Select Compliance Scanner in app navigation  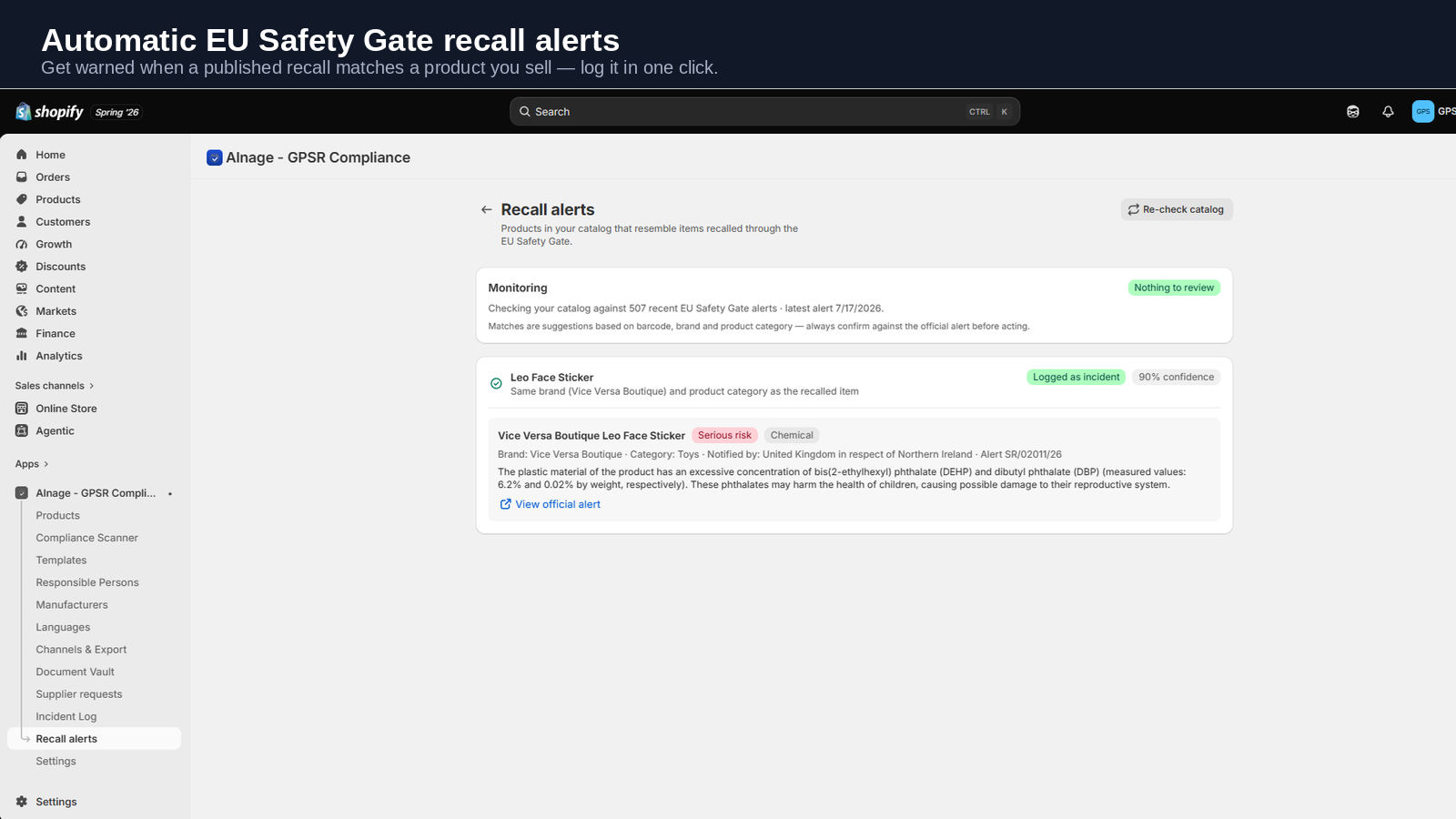click(x=87, y=538)
